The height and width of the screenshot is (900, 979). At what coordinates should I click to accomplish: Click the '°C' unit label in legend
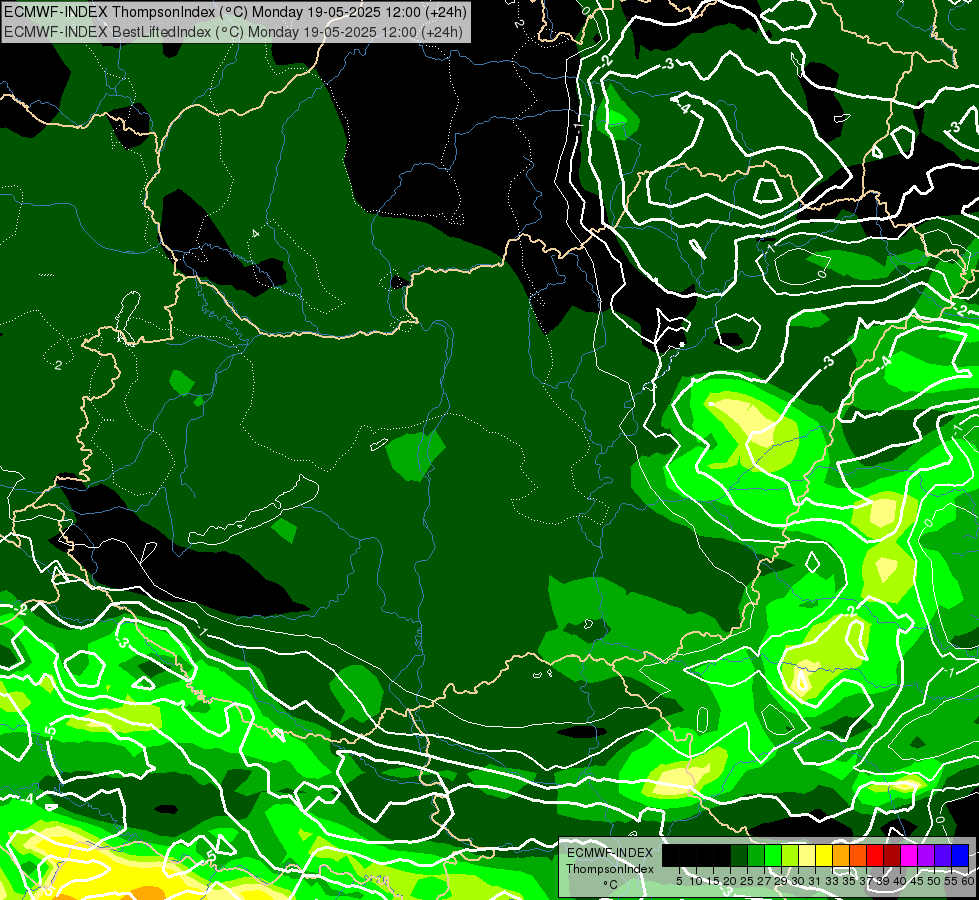611,885
